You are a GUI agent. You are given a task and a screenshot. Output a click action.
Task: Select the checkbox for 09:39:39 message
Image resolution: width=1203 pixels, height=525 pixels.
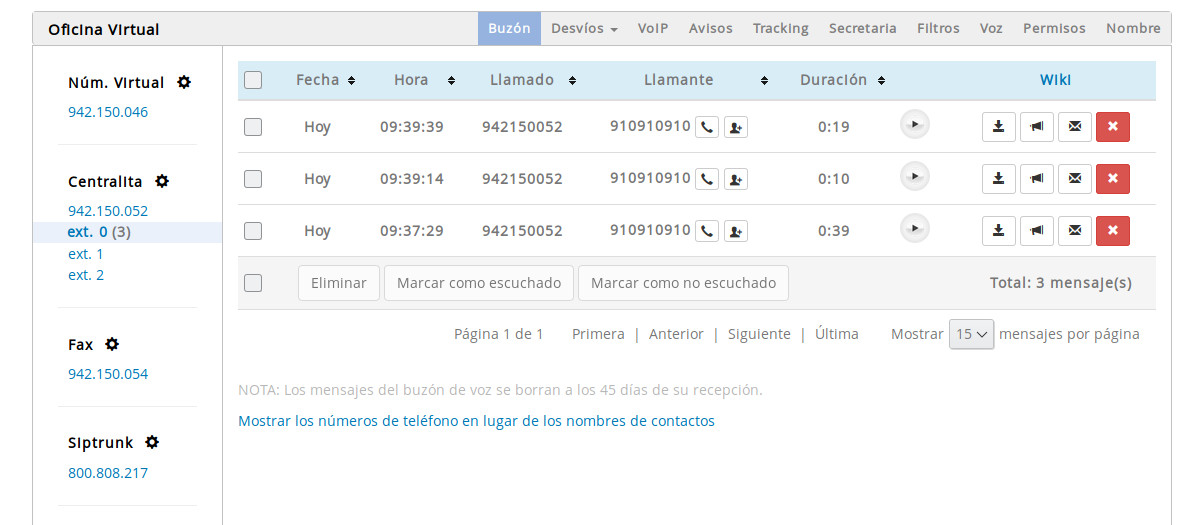(x=253, y=127)
